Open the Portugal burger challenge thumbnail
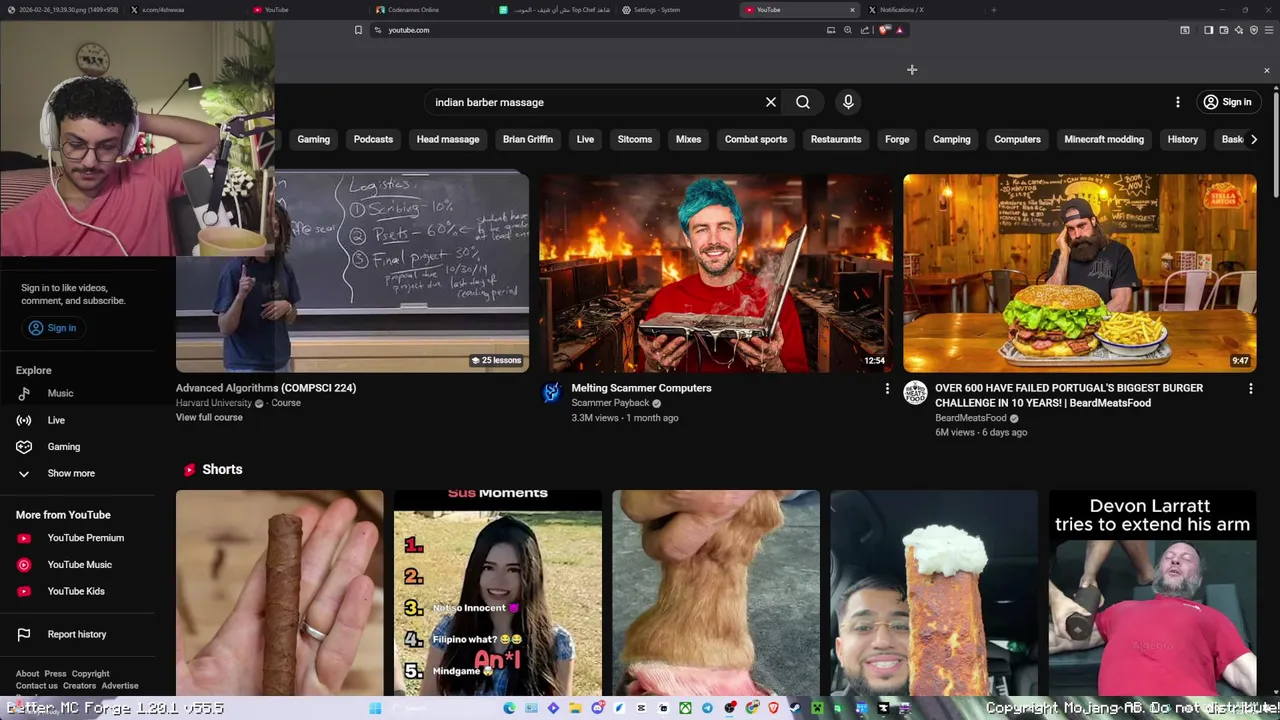The image size is (1280, 720). coord(1080,273)
